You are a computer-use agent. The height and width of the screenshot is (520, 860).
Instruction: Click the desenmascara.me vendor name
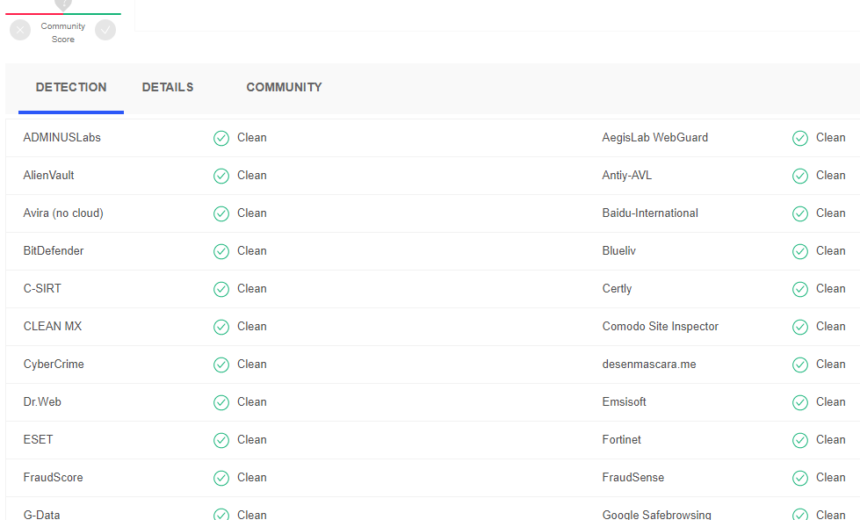649,364
